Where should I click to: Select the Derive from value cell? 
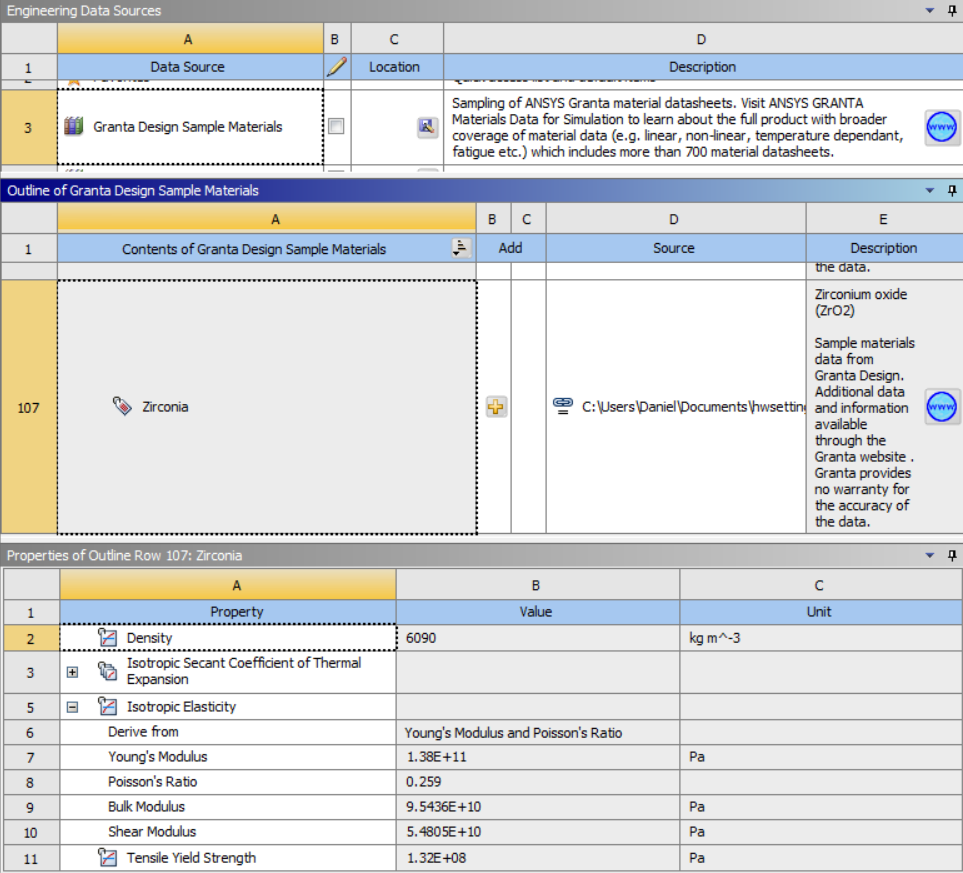537,733
